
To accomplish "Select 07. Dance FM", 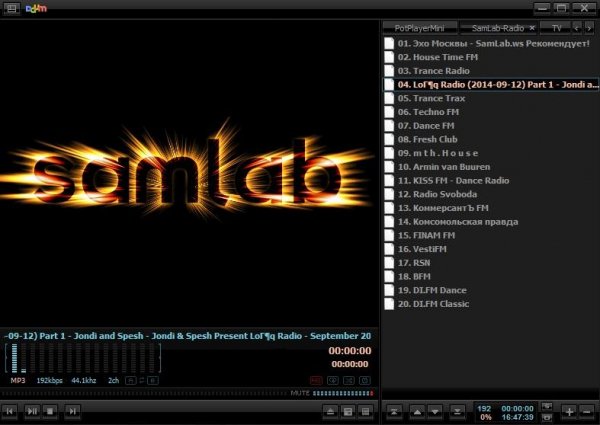I will (491, 125).
